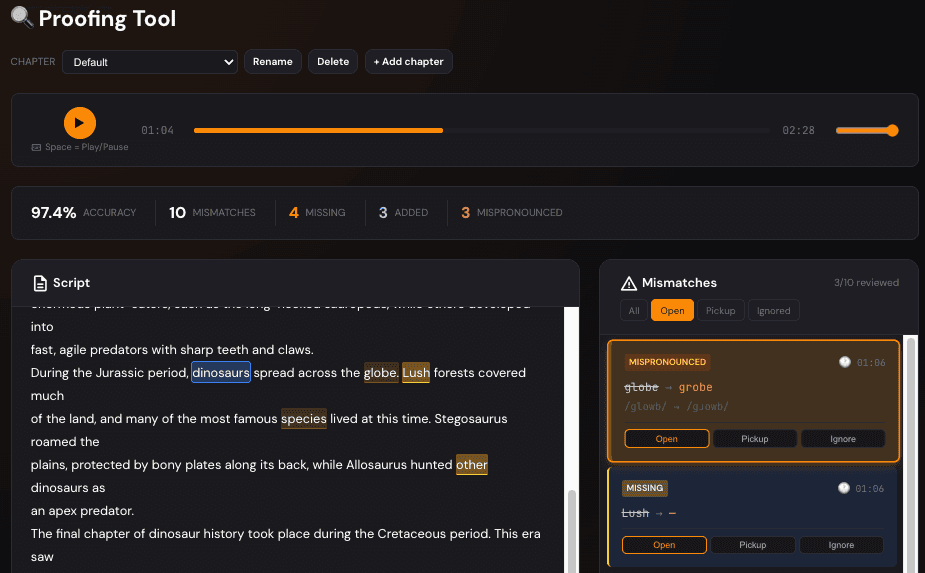Mark the missing Lush mismatch as Pickup
This screenshot has height=573, width=925.
[x=753, y=545]
